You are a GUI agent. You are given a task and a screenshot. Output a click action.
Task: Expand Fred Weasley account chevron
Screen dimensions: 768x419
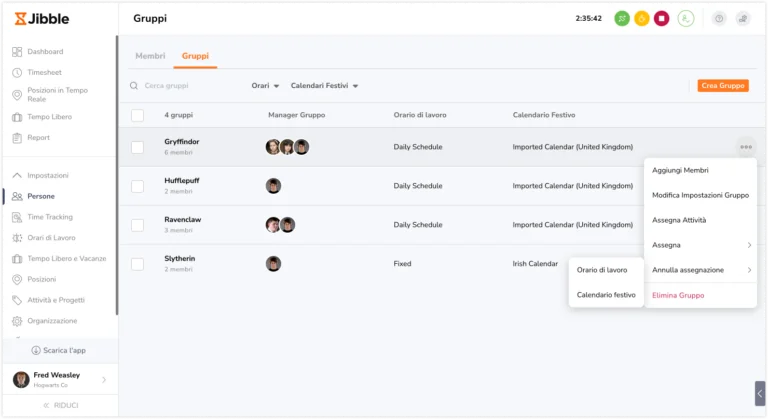(x=104, y=380)
